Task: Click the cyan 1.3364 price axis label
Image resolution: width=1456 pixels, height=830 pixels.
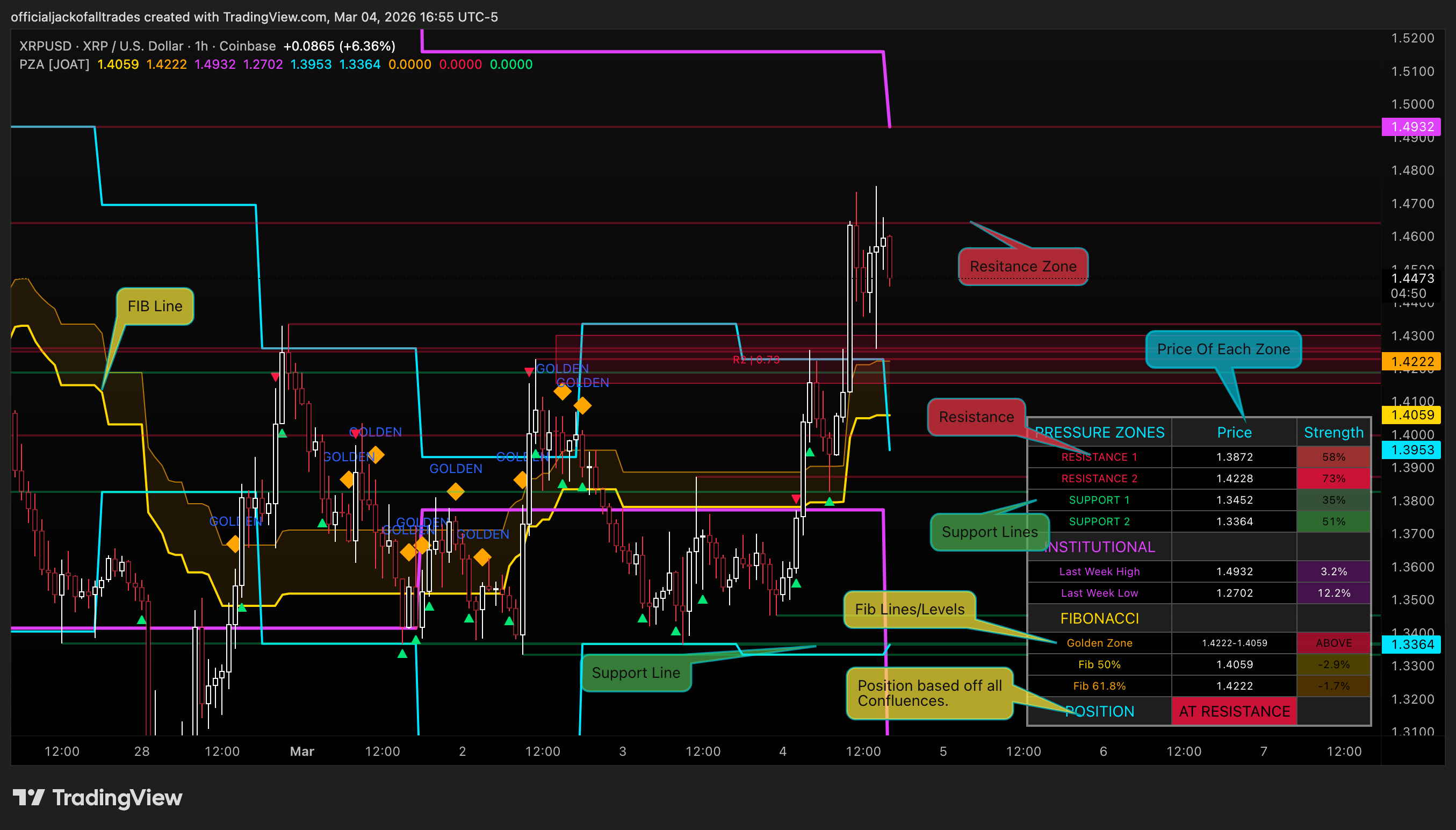Action: 1411,645
